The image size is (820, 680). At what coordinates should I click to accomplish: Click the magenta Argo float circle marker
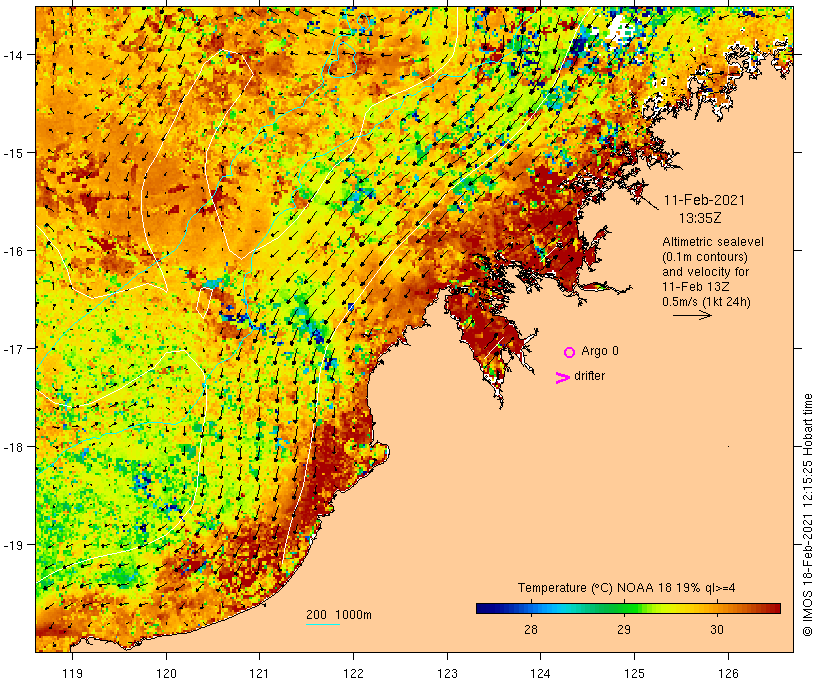coord(570,352)
